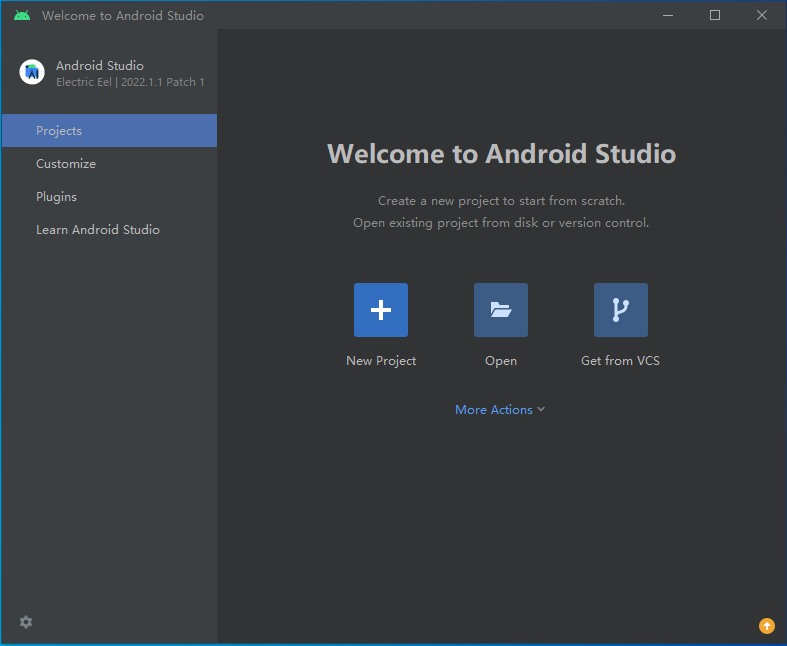The width and height of the screenshot is (787, 646).
Task: Switch to the Customize section
Action: tap(109, 164)
